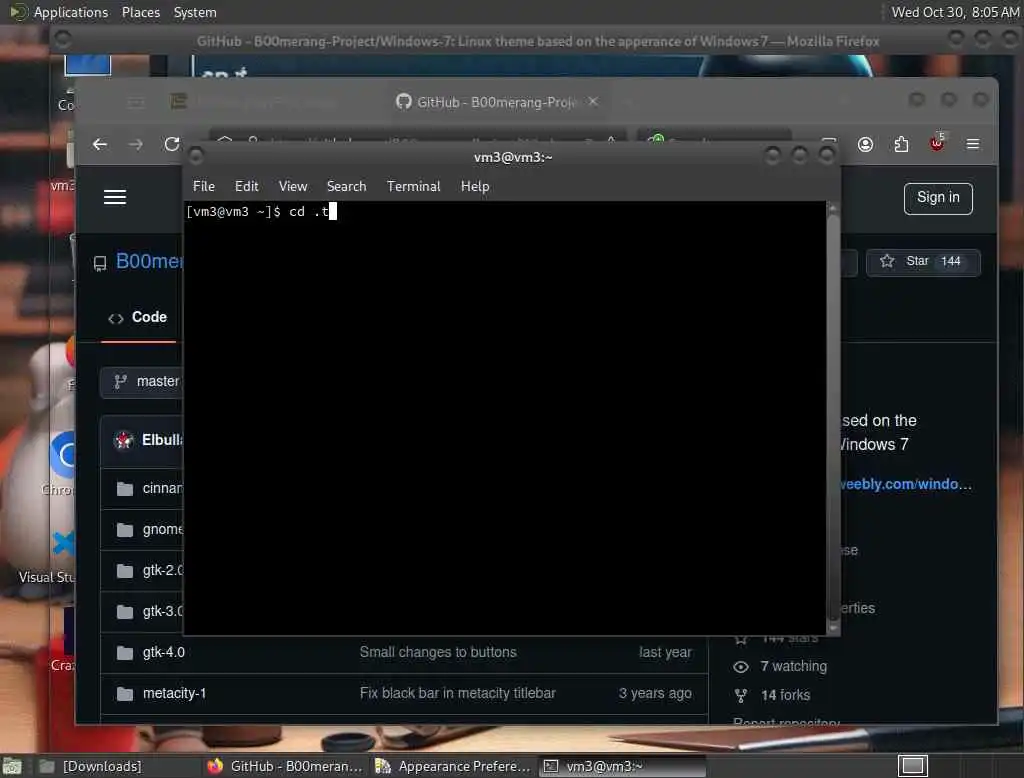This screenshot has width=1024, height=778.
Task: Open 'Fix black bar in metacity titlebar' commit
Action: click(457, 693)
